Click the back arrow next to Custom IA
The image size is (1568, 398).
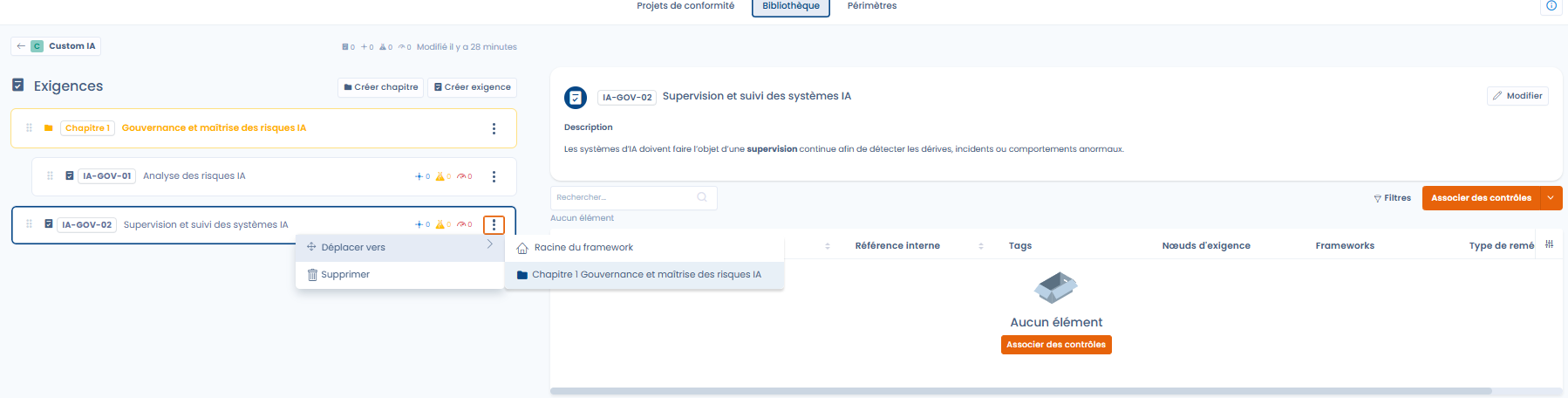[x=21, y=46]
